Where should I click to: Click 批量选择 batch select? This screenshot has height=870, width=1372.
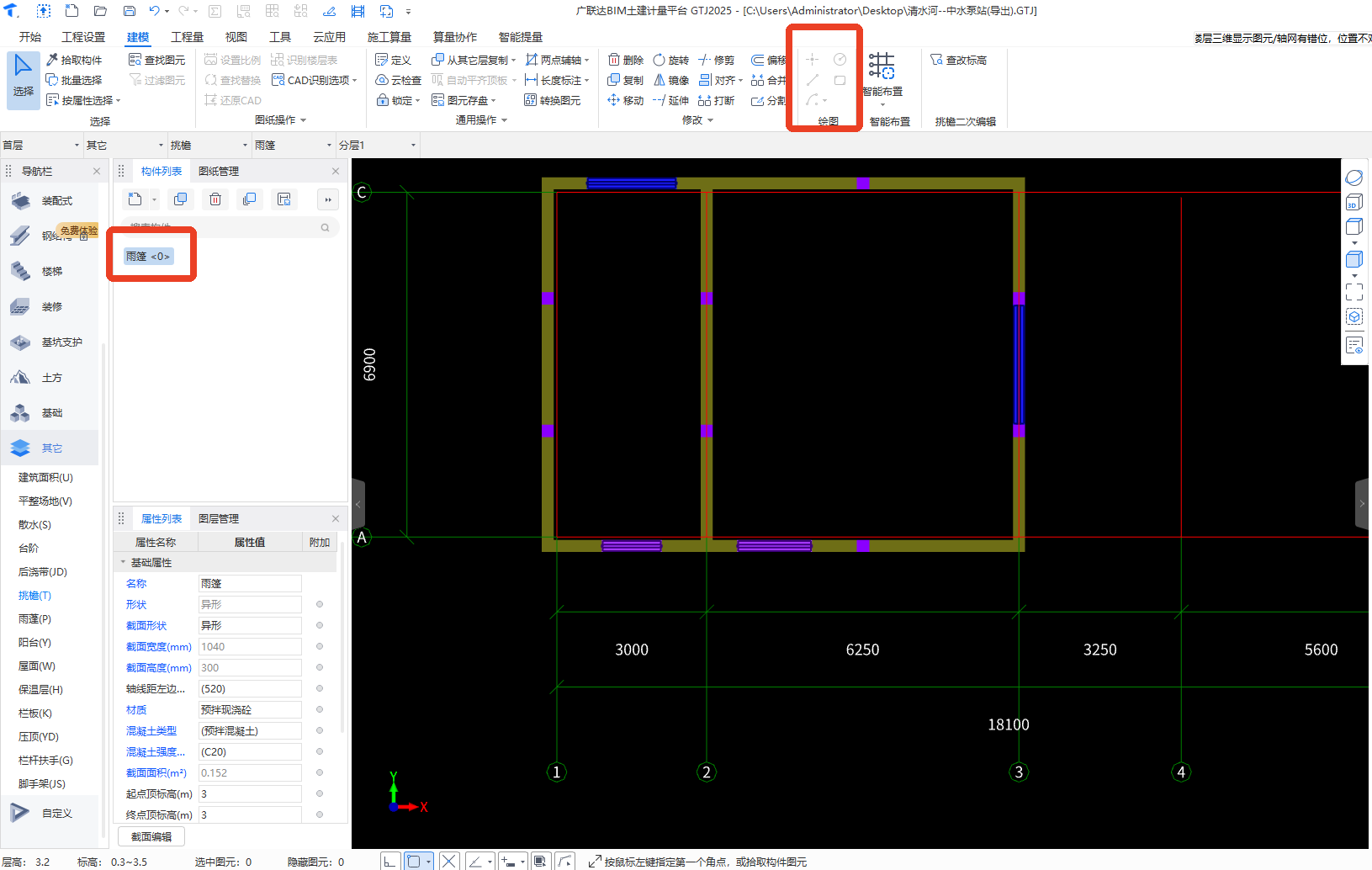click(74, 80)
